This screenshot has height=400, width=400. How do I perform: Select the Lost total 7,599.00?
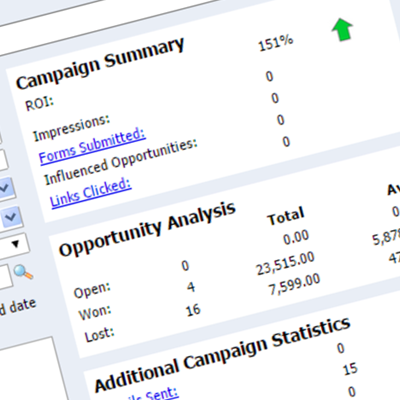[x=294, y=284]
